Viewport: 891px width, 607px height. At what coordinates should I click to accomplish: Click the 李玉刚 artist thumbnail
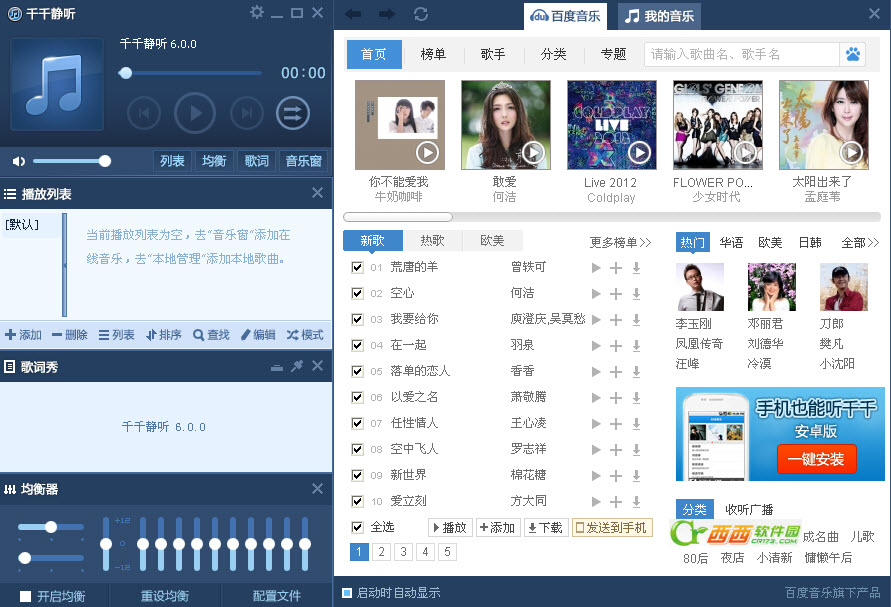pos(700,287)
